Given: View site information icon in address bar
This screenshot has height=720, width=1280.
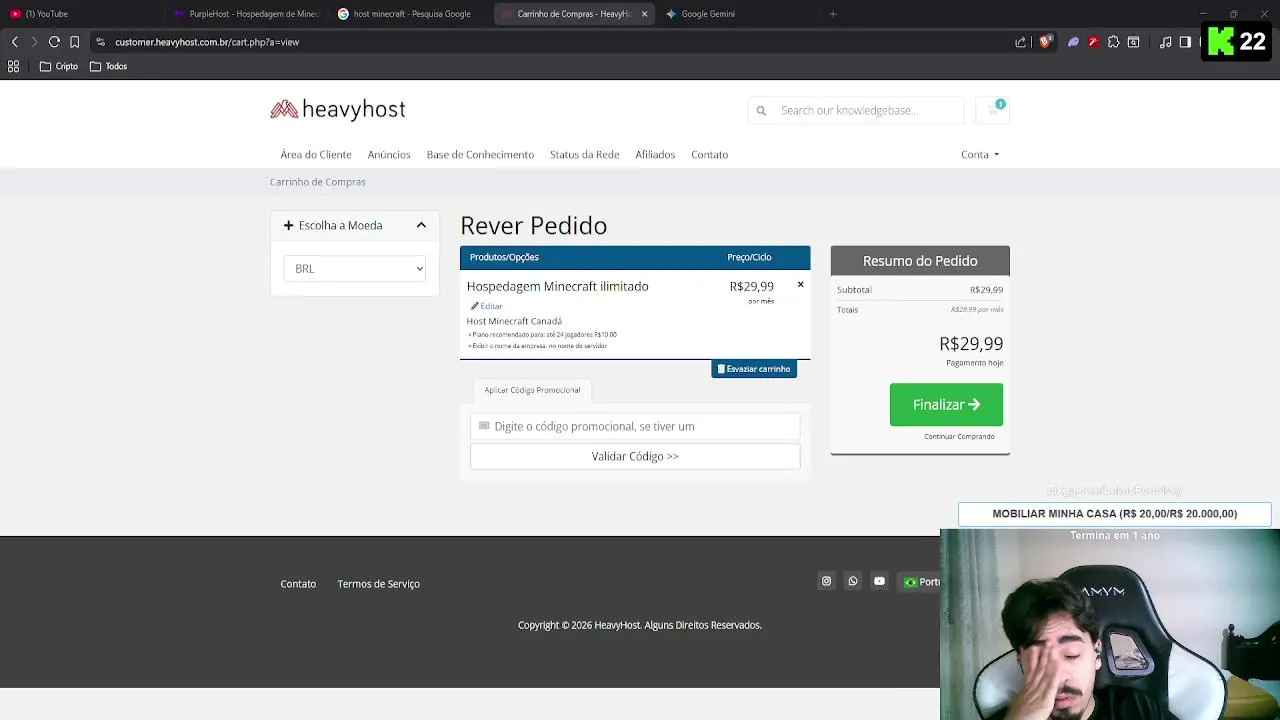Looking at the screenshot, I should coord(100,42).
